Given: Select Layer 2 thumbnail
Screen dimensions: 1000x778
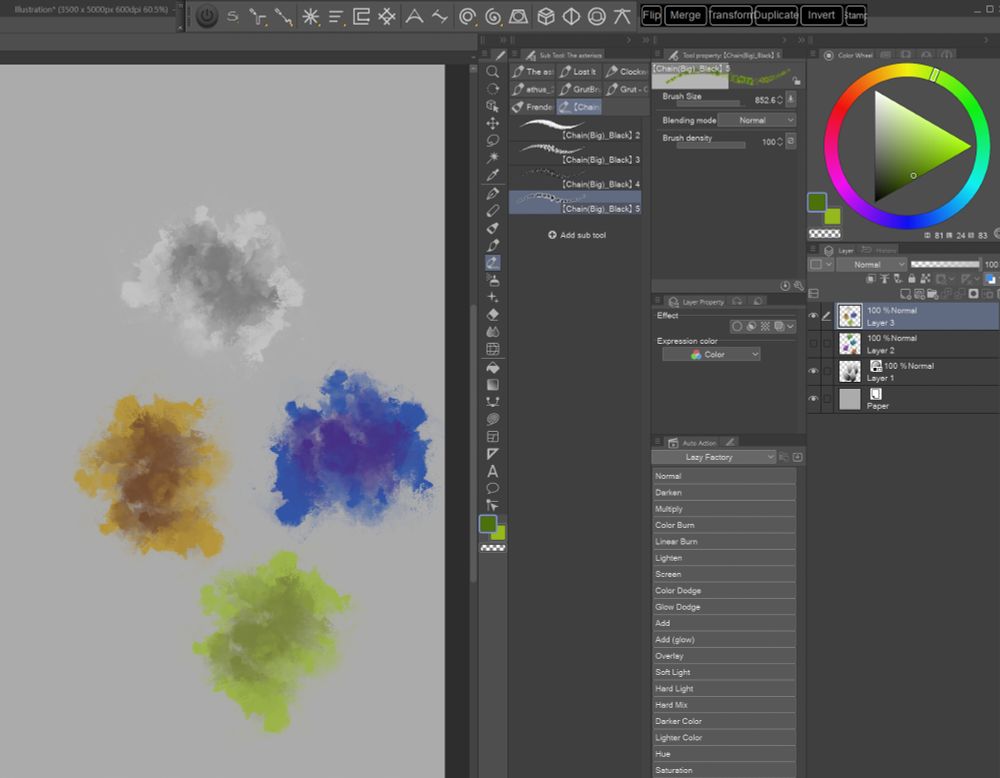Looking at the screenshot, I should [x=849, y=344].
